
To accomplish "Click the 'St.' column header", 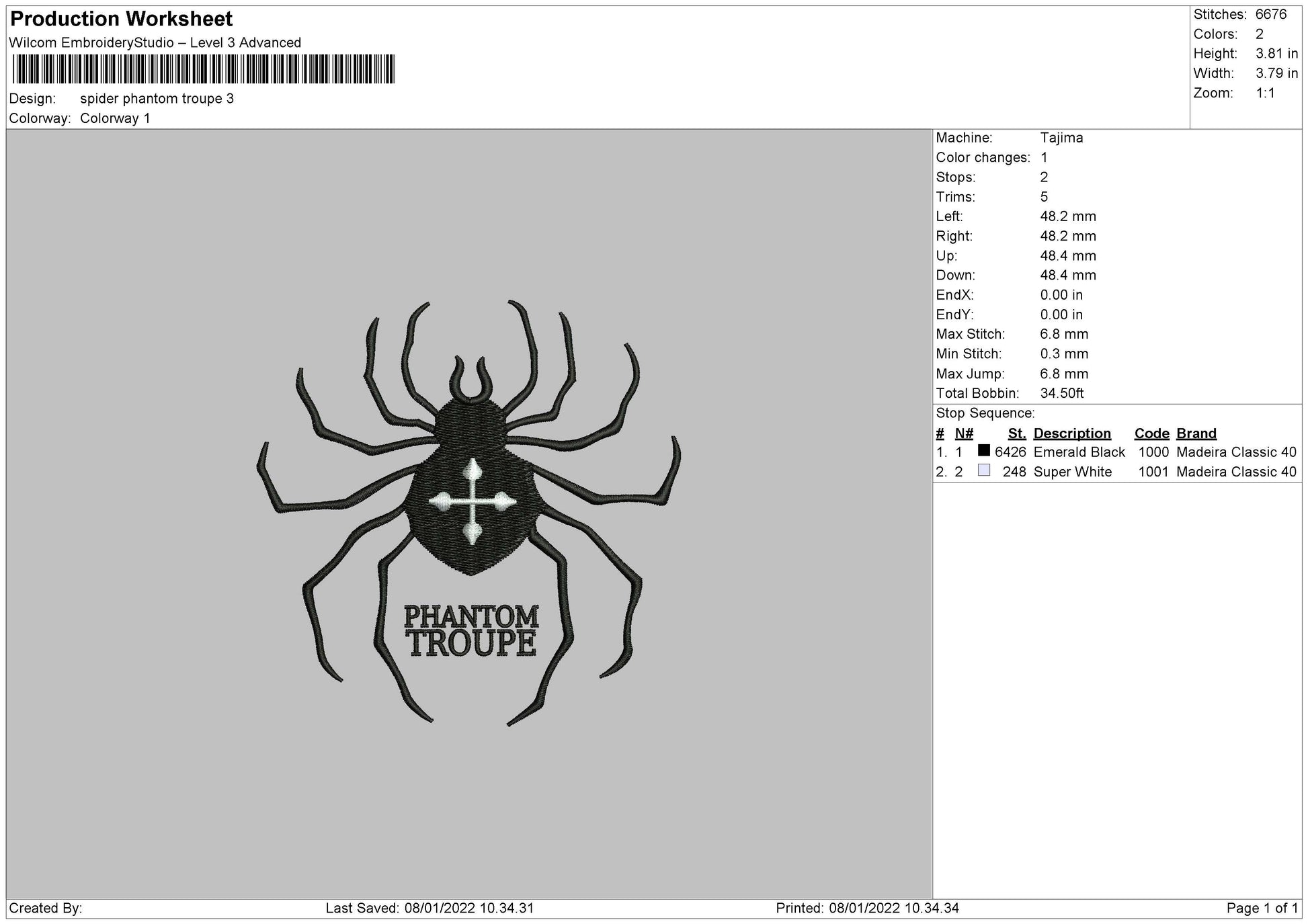I will coord(1017,433).
